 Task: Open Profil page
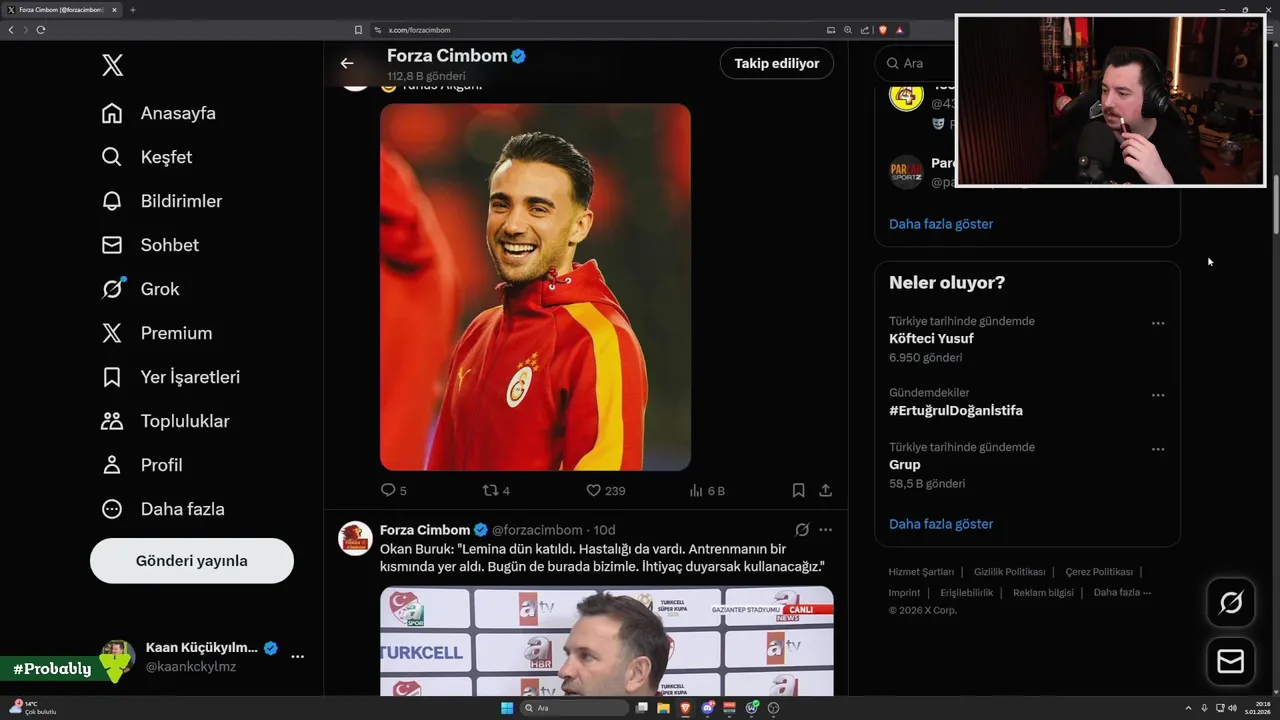click(x=142, y=465)
